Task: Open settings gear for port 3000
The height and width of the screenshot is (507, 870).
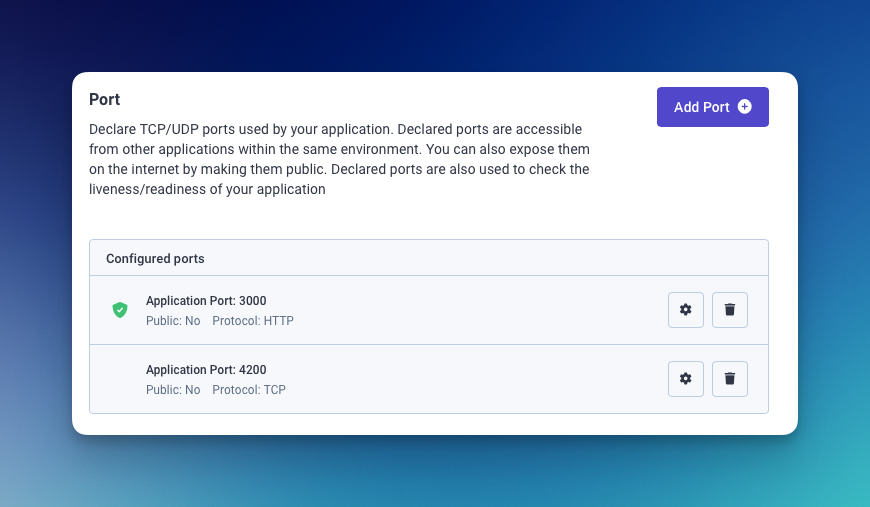Action: [685, 310]
